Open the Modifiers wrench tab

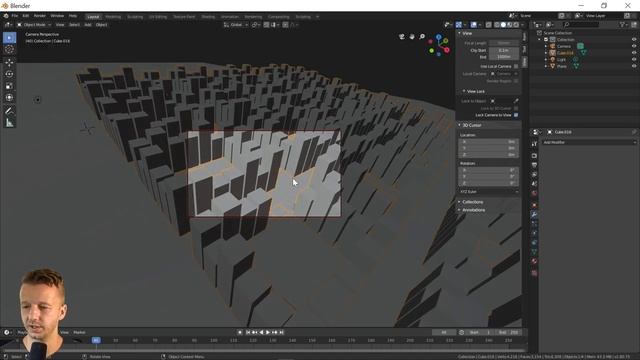click(534, 214)
